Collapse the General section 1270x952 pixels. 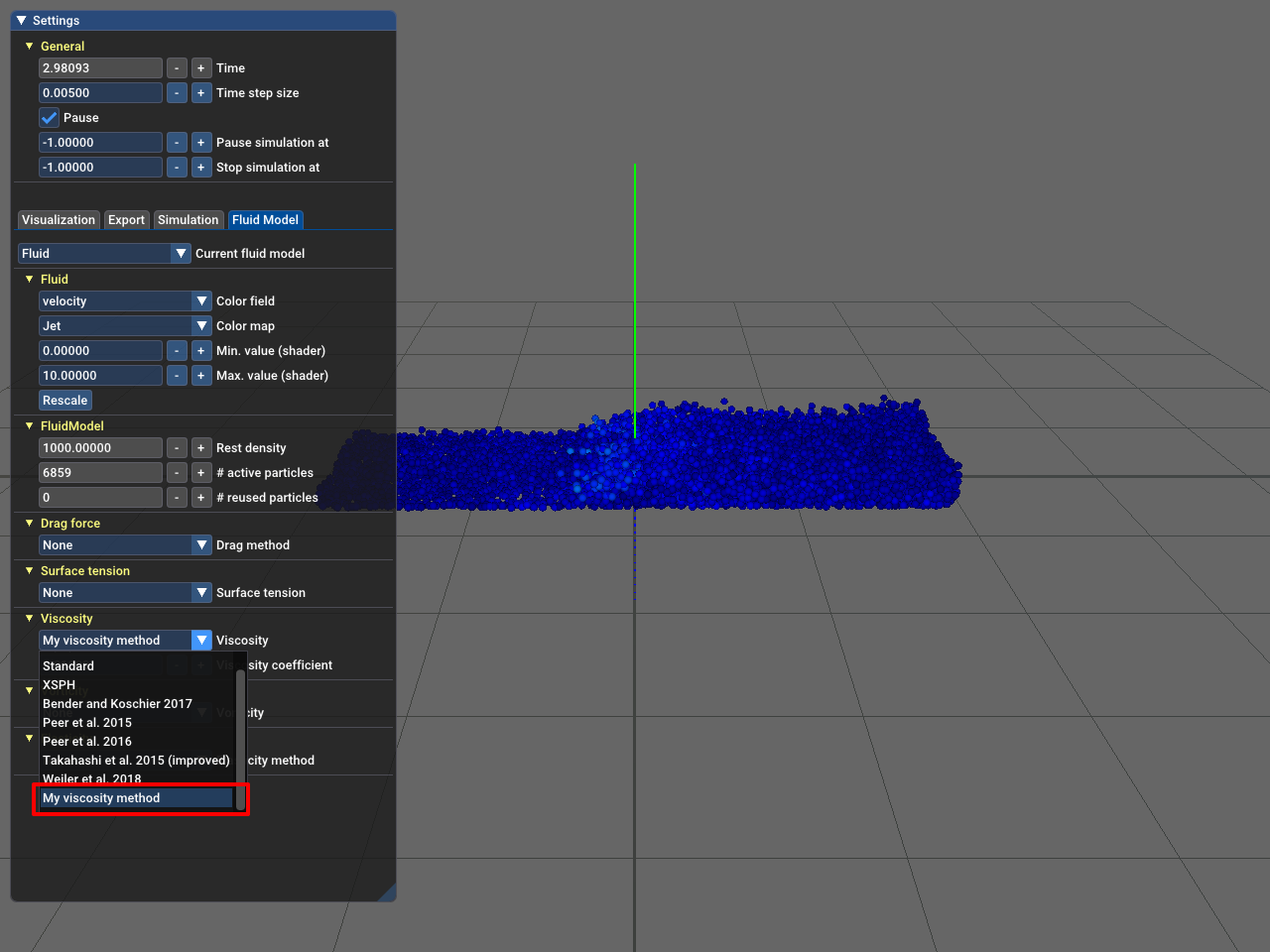30,46
